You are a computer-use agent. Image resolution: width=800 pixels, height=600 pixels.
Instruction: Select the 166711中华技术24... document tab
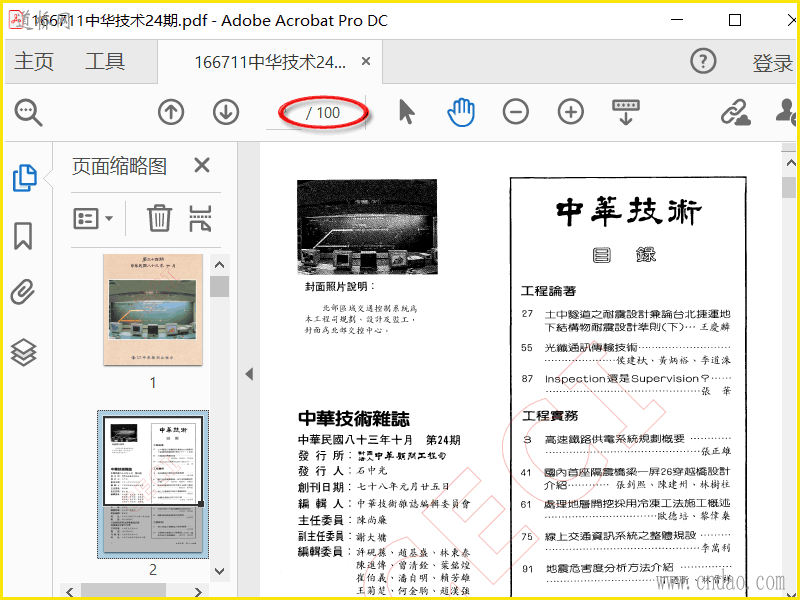point(270,62)
